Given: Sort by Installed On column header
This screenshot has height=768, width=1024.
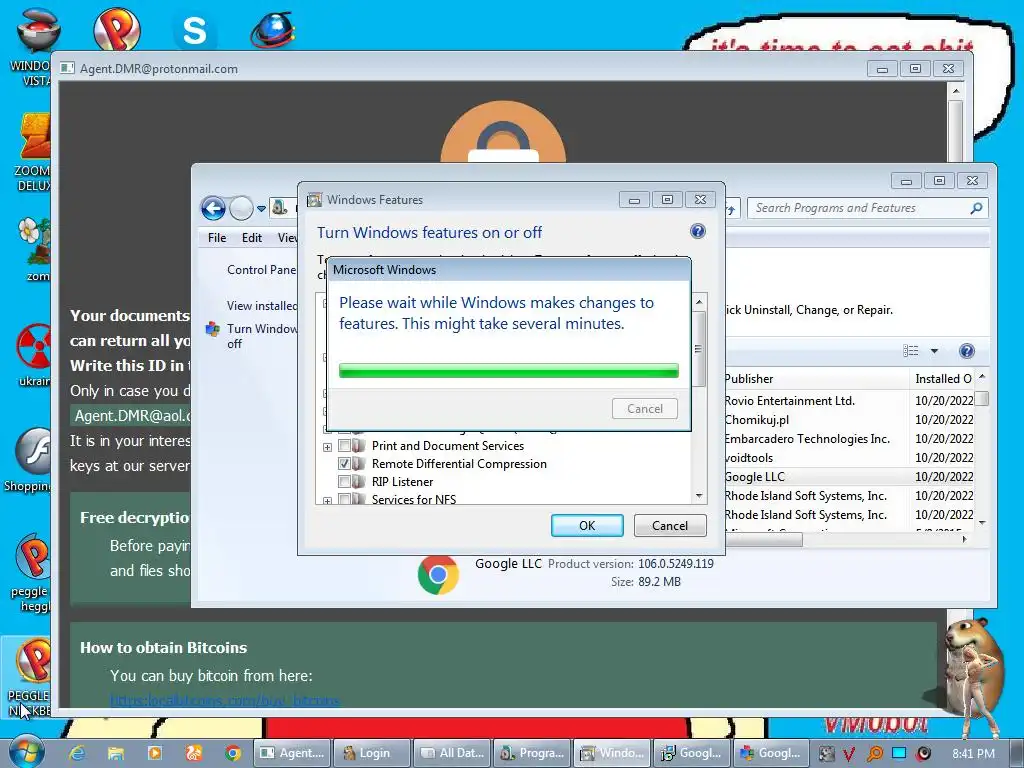Looking at the screenshot, I should pos(943,379).
